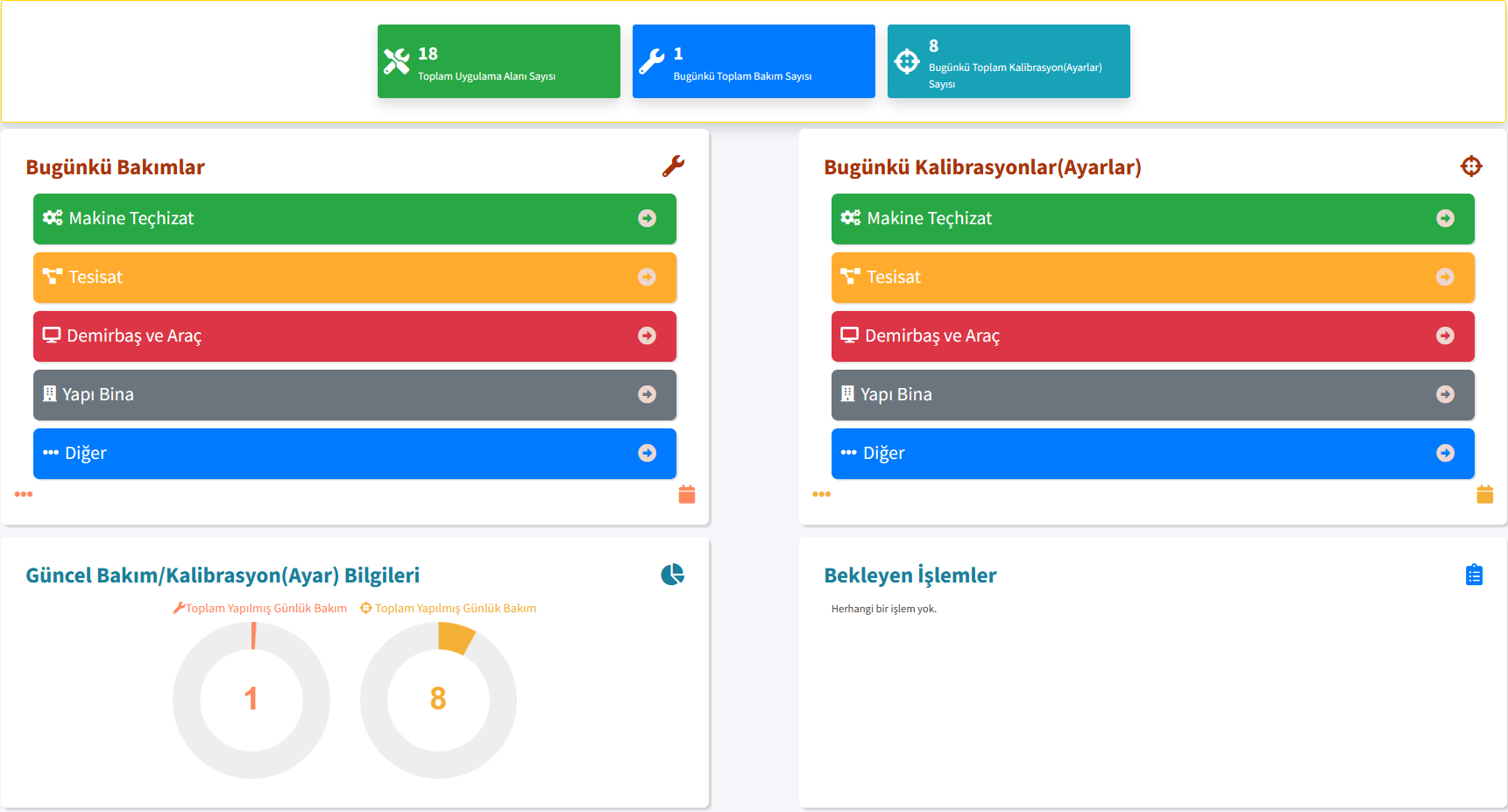Click the wrench icon in Bugünkü Bakımlar header
Viewport: 1508px width, 812px height.
[x=673, y=166]
